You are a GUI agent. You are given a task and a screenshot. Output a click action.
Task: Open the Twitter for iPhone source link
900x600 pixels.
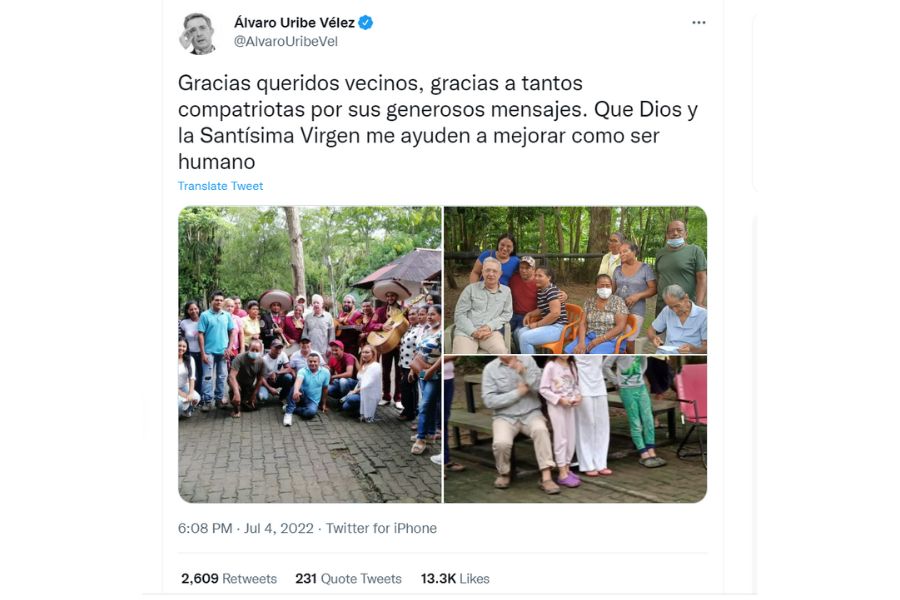[x=381, y=528]
